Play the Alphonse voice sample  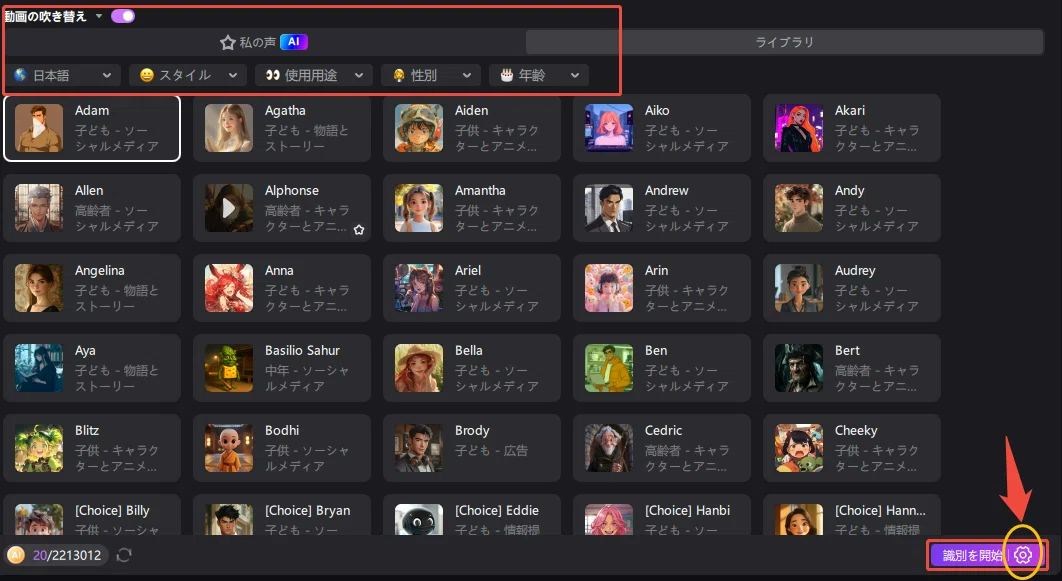[227, 207]
